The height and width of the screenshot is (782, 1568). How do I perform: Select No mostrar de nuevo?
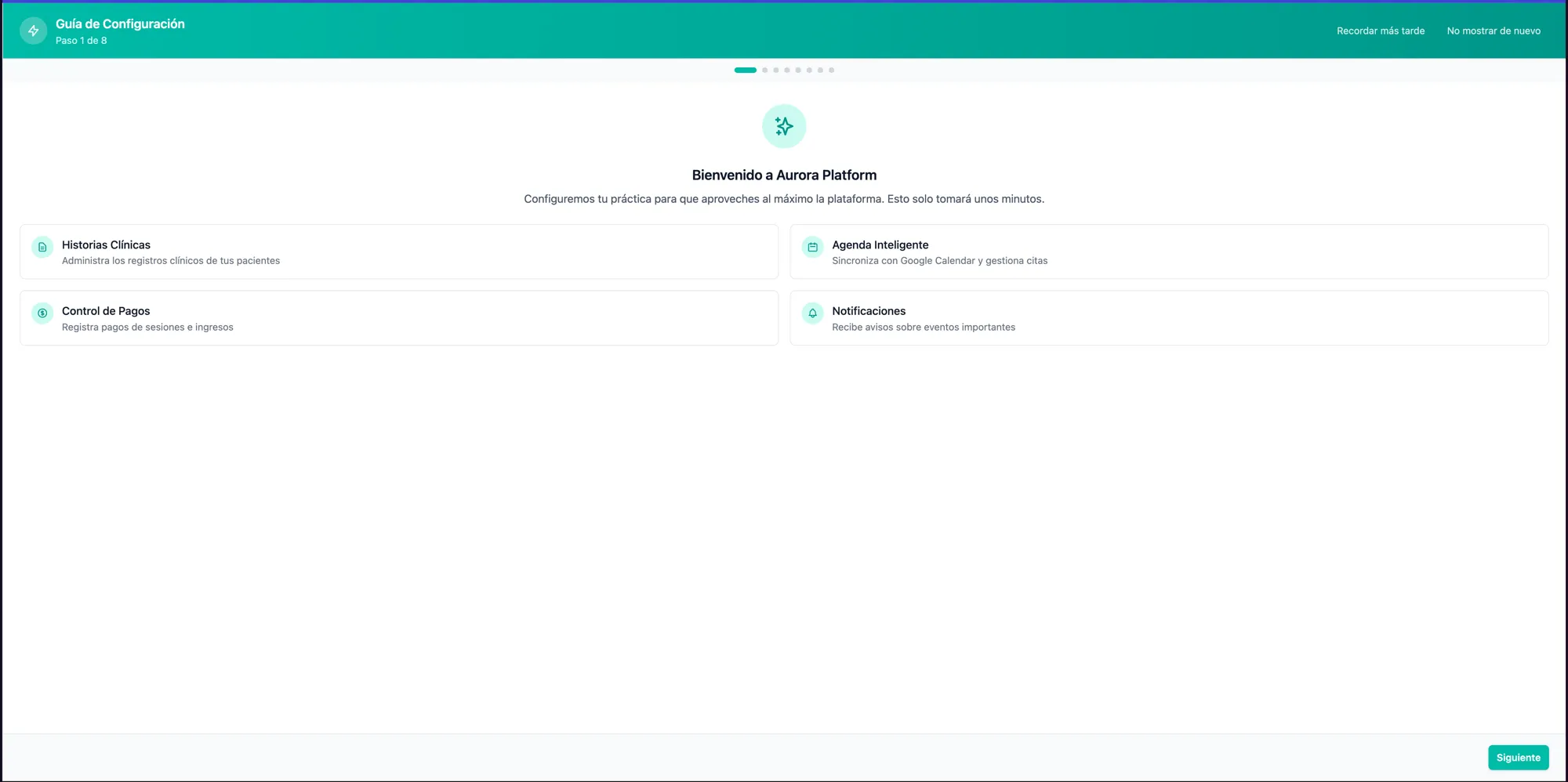(1494, 31)
